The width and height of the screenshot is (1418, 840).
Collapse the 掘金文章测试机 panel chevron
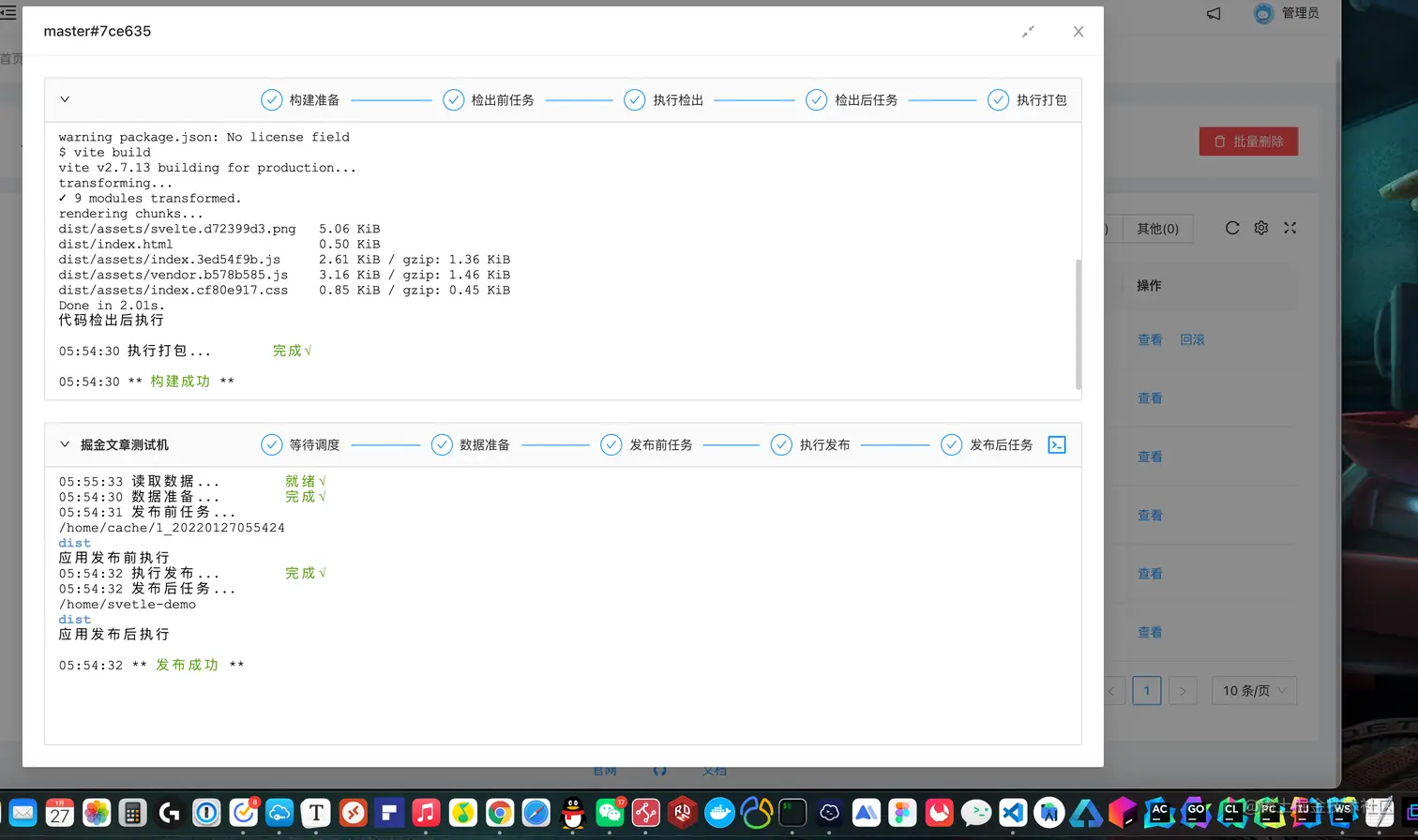click(x=65, y=444)
